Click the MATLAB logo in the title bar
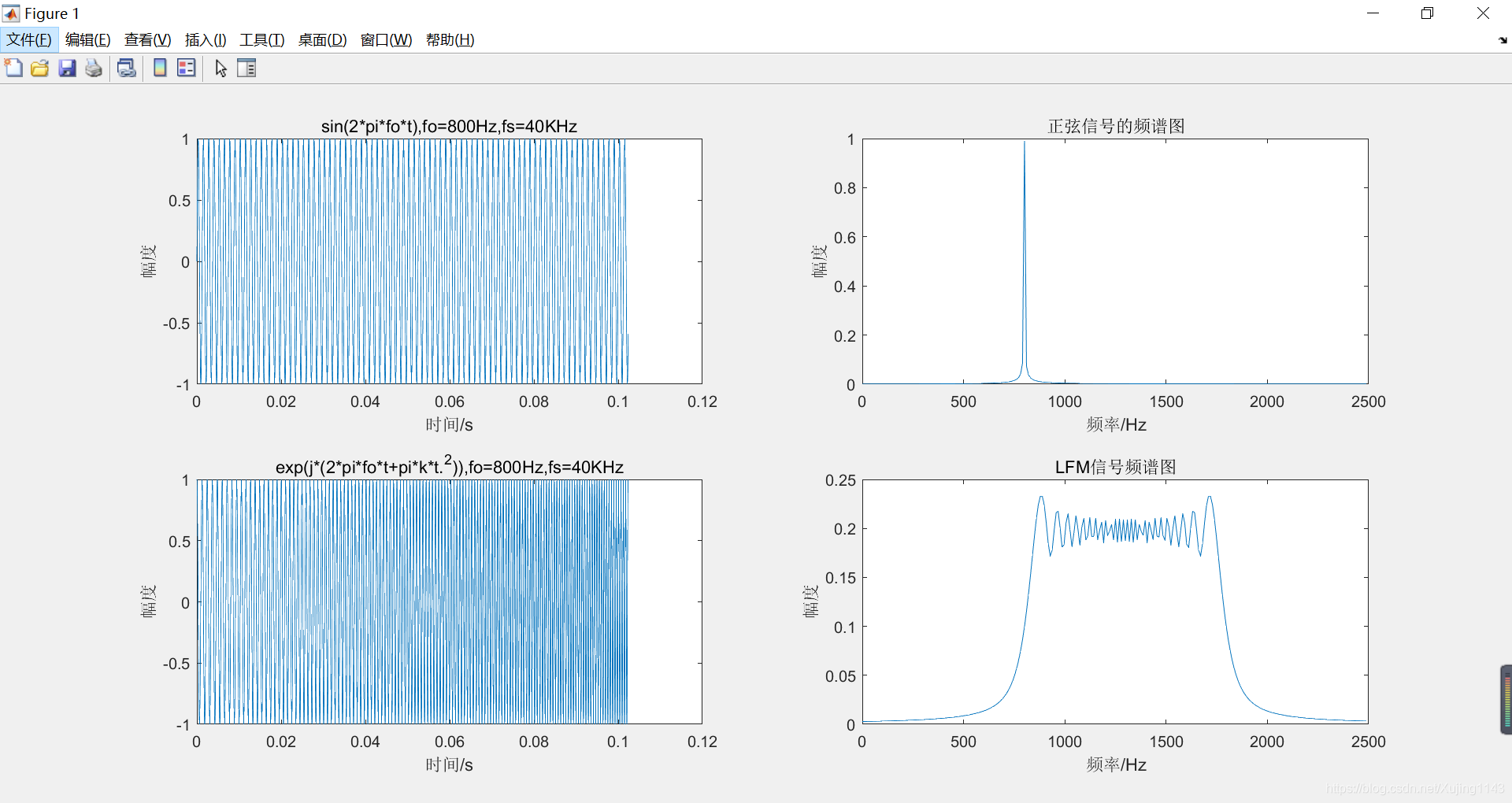 pos(11,13)
